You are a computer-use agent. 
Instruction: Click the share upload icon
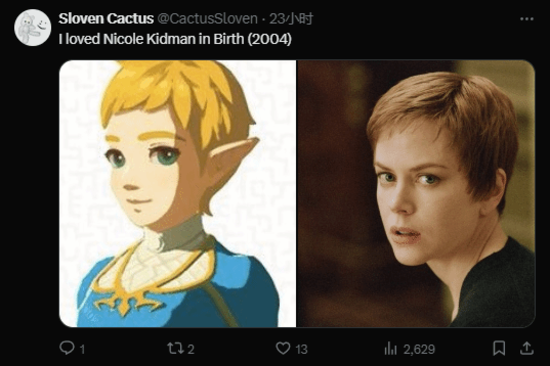526,348
